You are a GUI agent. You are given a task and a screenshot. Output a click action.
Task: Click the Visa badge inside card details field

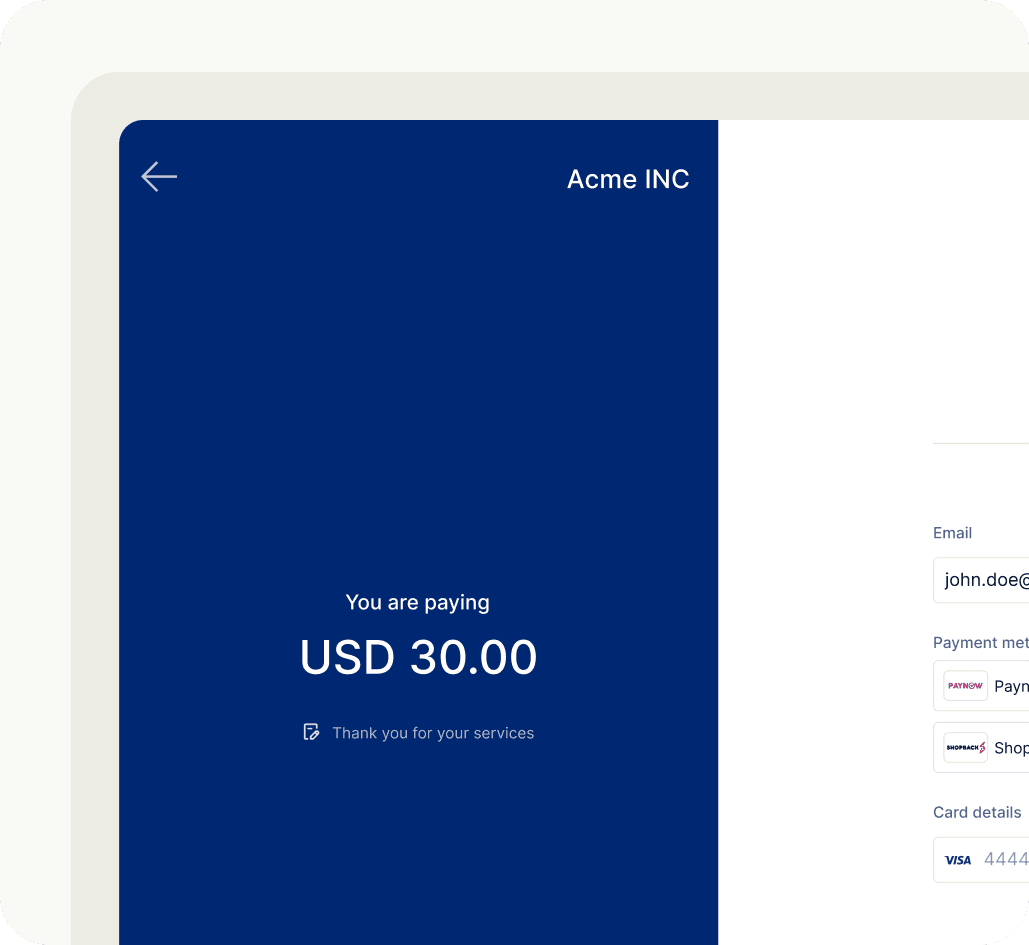coord(957,859)
